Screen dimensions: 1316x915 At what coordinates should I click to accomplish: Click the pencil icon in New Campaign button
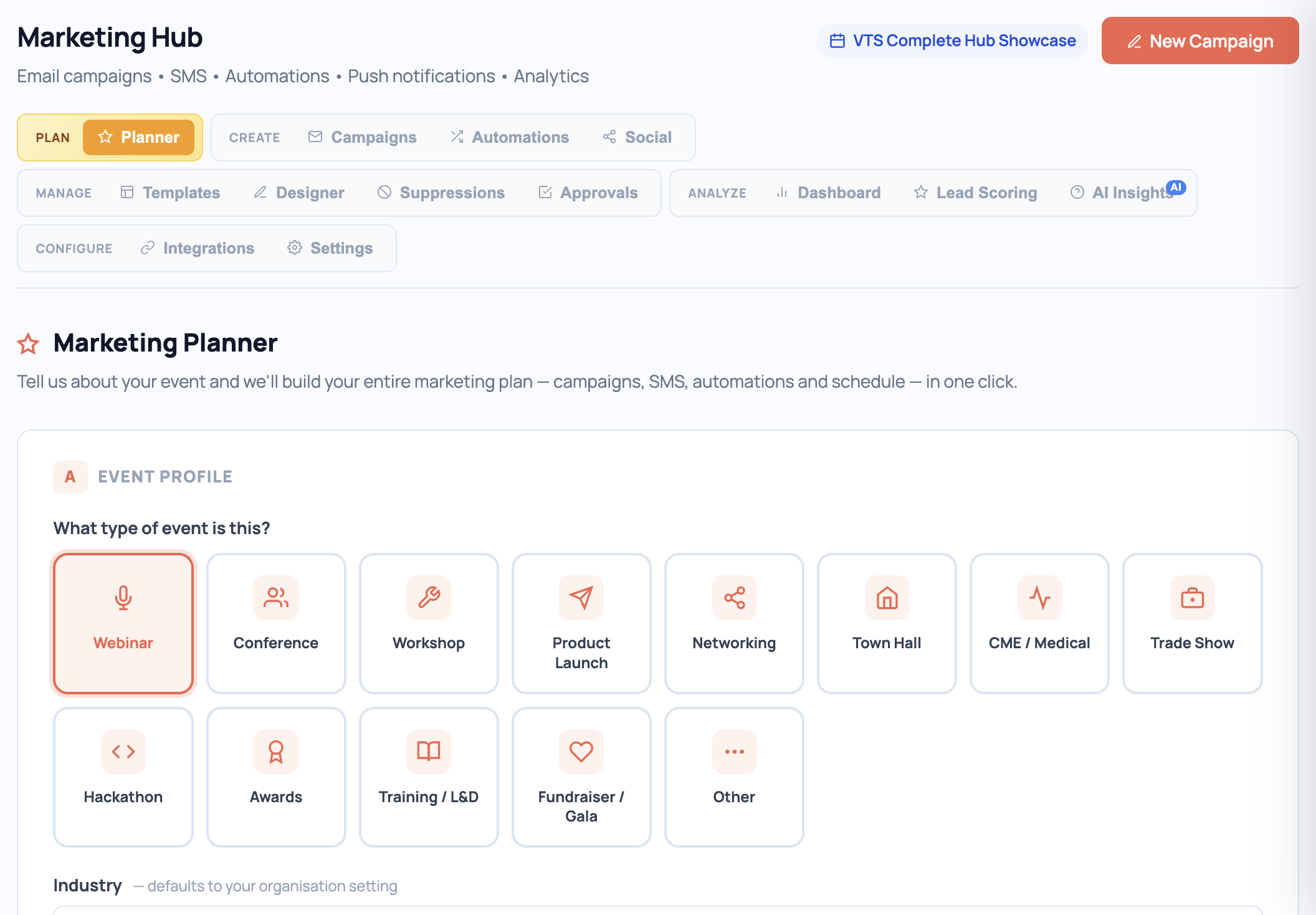1135,42
